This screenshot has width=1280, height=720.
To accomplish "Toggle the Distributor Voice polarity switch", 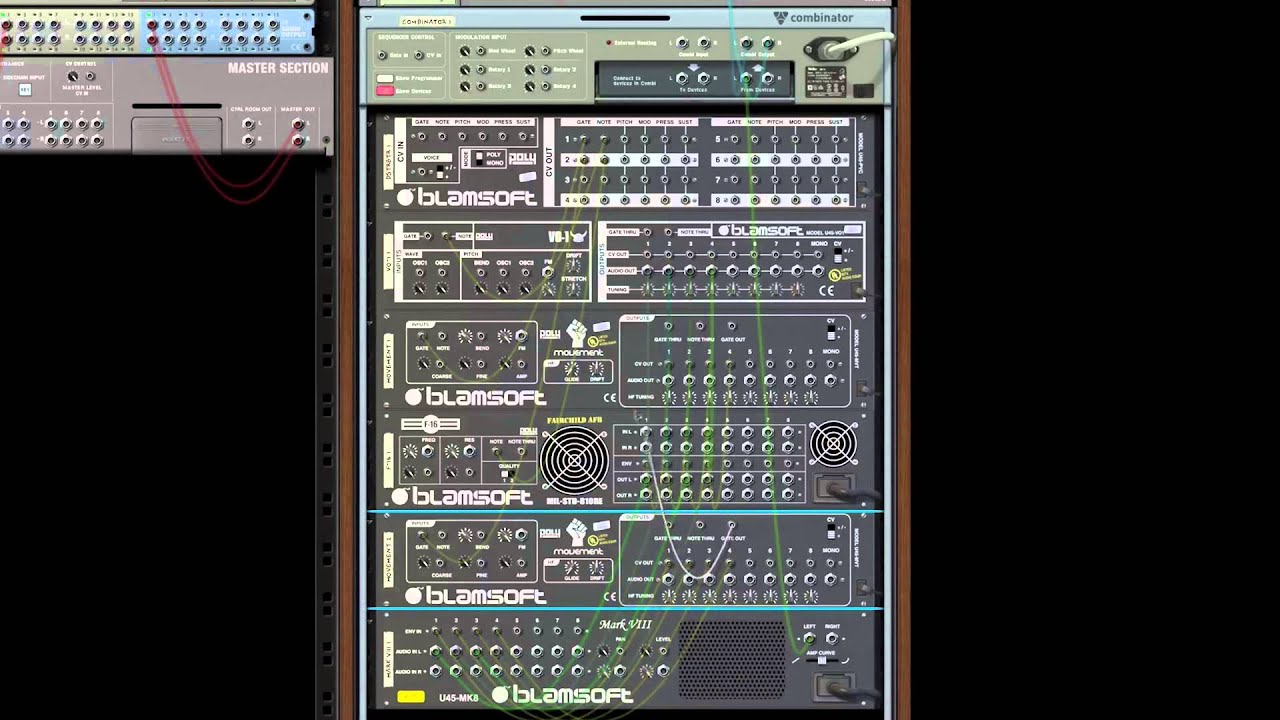I will [441, 172].
